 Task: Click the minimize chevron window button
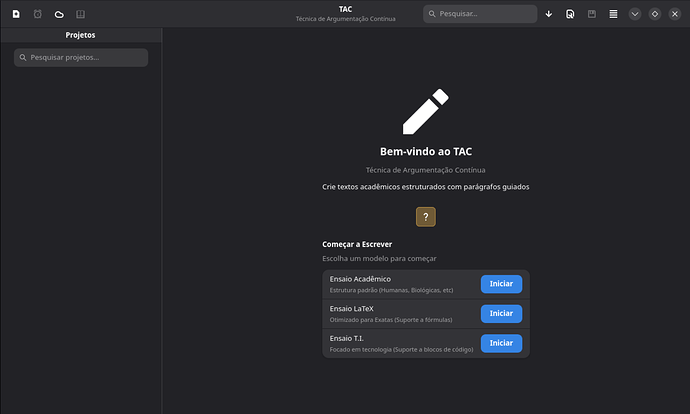click(x=634, y=14)
